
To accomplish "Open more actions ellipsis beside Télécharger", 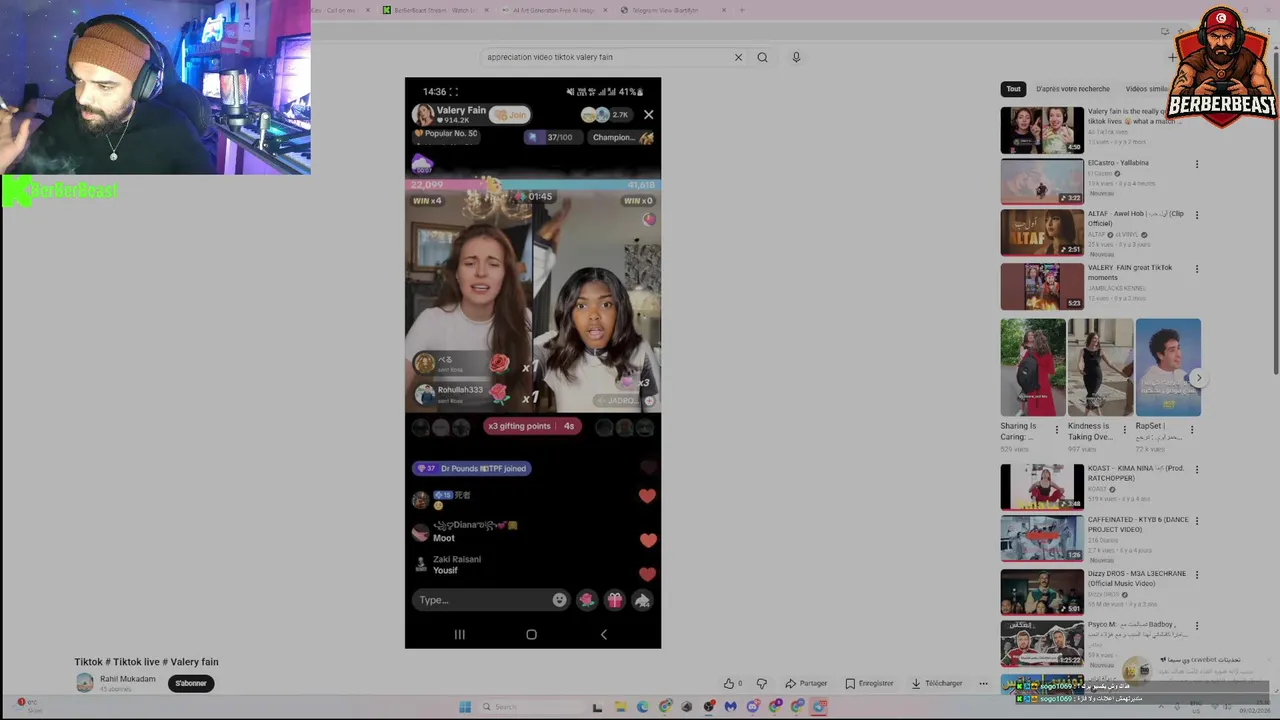I will (983, 683).
